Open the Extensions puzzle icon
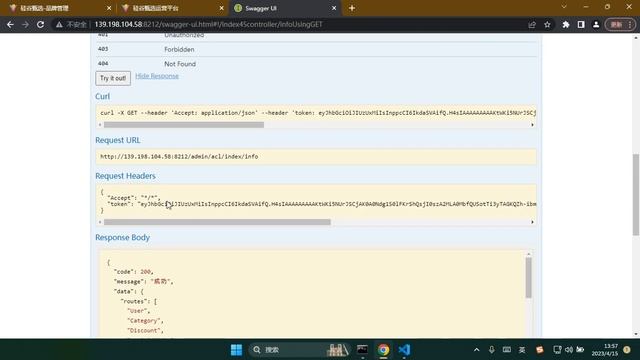640x360 pixels. click(566, 24)
